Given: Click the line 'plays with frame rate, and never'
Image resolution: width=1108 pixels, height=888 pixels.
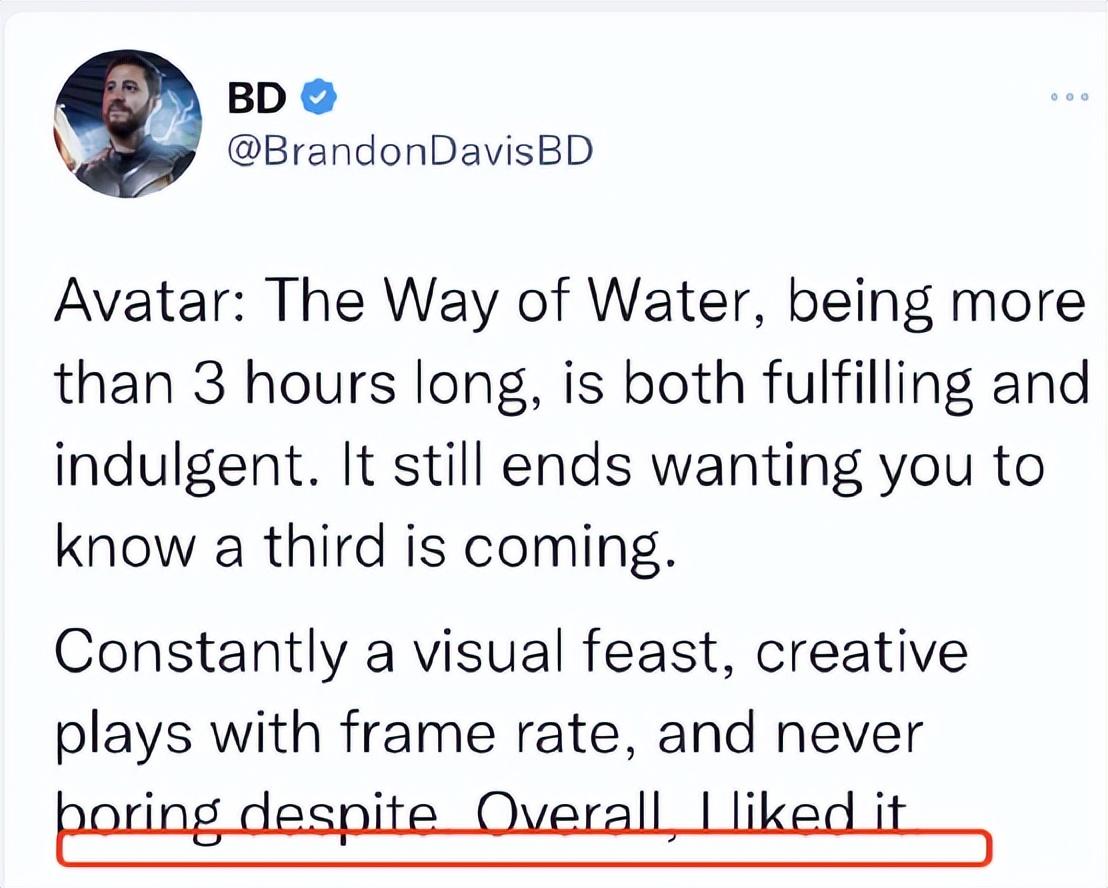Looking at the screenshot, I should pyautogui.click(x=489, y=733).
